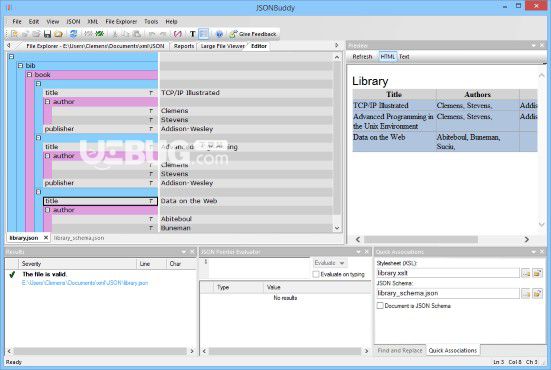Collapse author node under TCP/IP Illustrated
Viewport: 551px width, 370px height.
(47, 102)
